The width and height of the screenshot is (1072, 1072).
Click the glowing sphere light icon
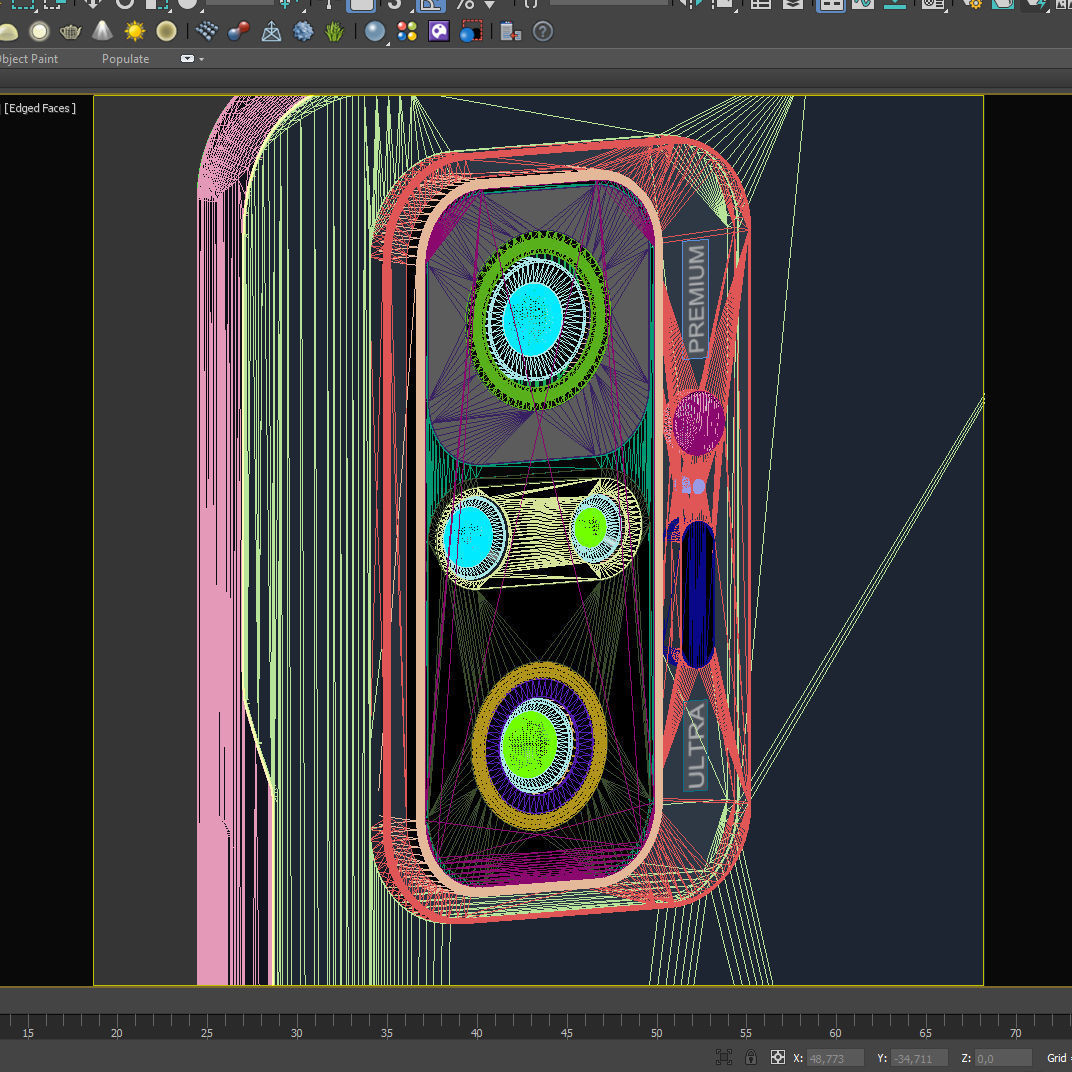[x=39, y=31]
